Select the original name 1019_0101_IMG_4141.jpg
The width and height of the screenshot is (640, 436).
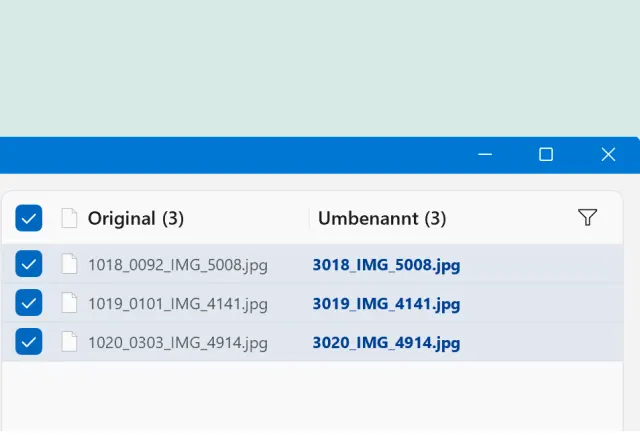[x=178, y=303]
